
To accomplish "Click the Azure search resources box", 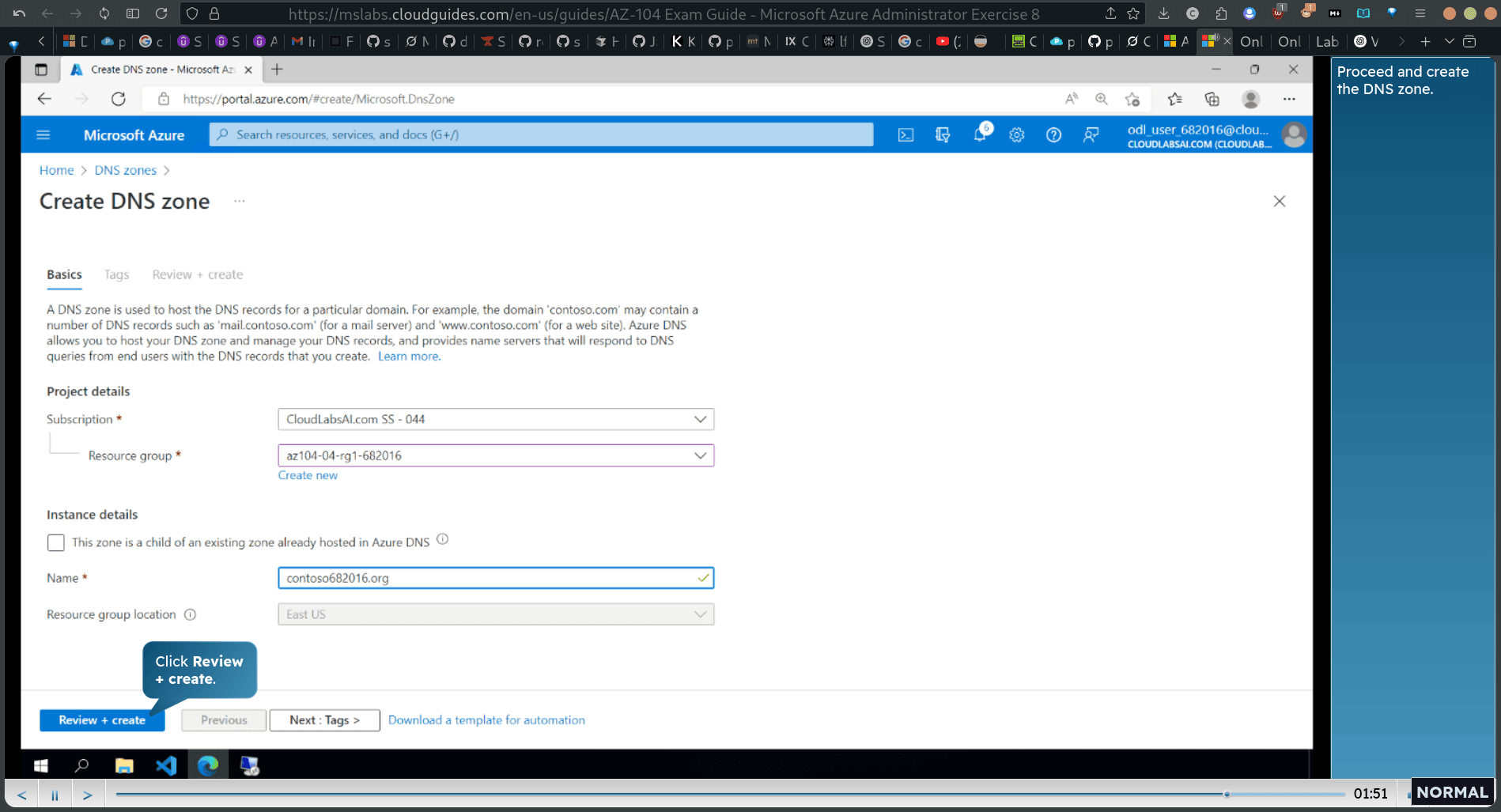I will click(x=541, y=134).
